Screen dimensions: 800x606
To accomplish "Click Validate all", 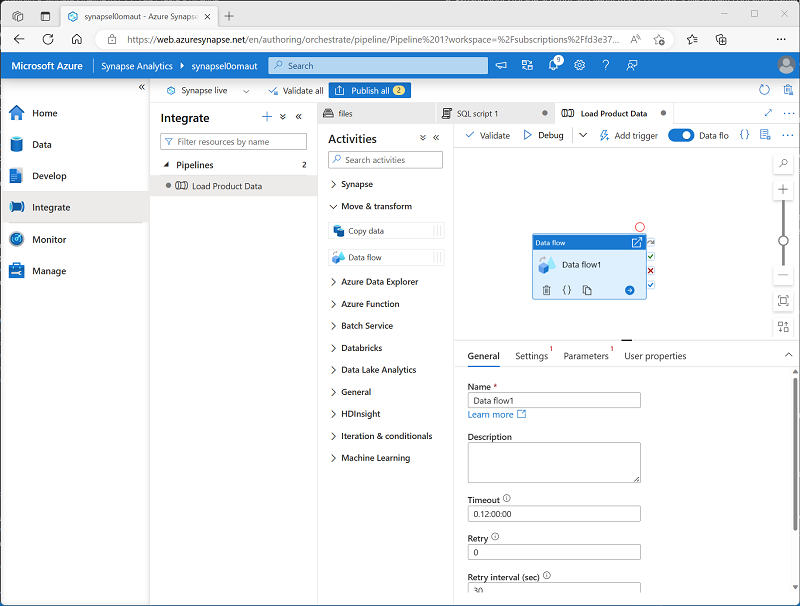I will click(296, 91).
